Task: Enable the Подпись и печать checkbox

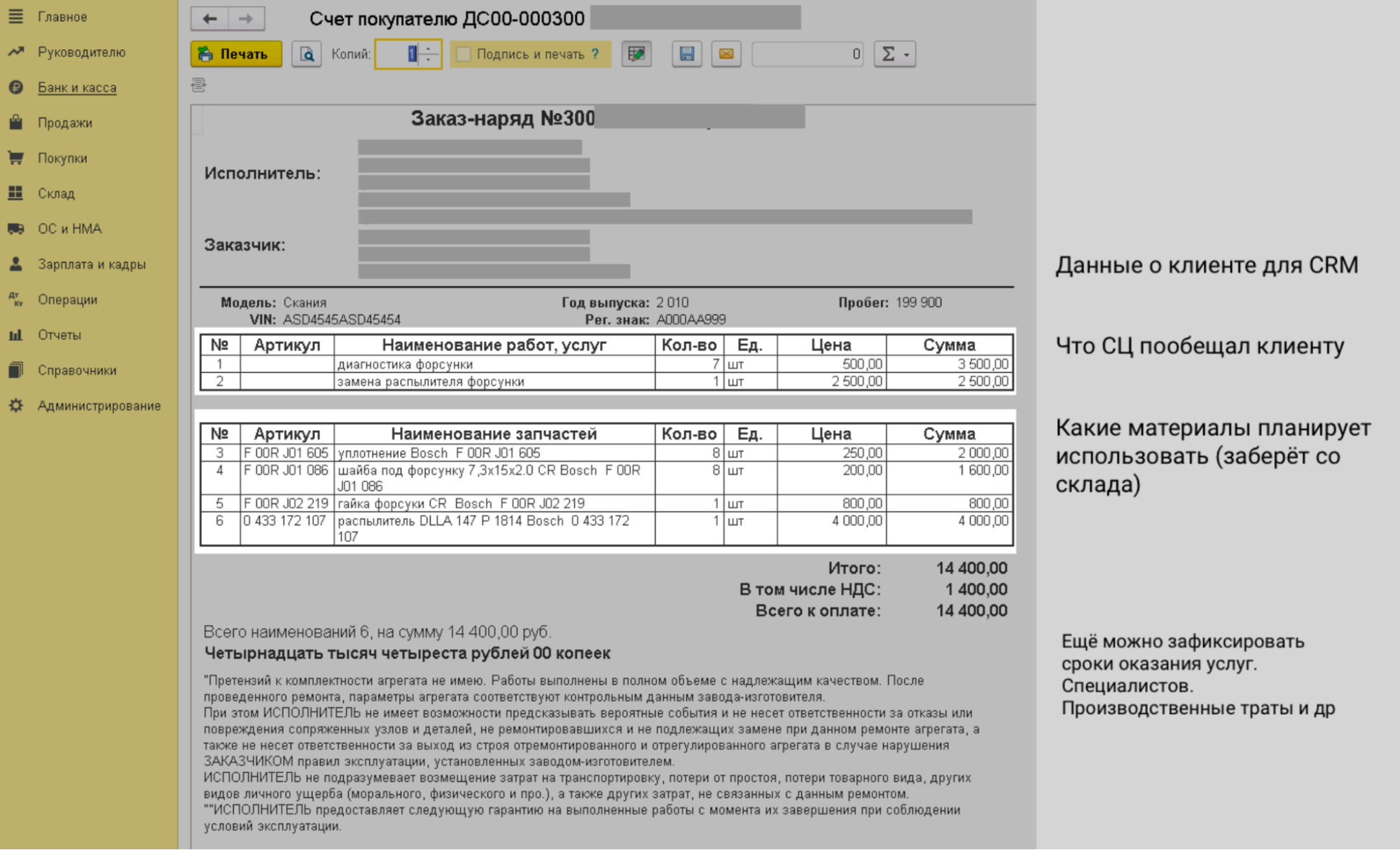Action: tap(464, 54)
